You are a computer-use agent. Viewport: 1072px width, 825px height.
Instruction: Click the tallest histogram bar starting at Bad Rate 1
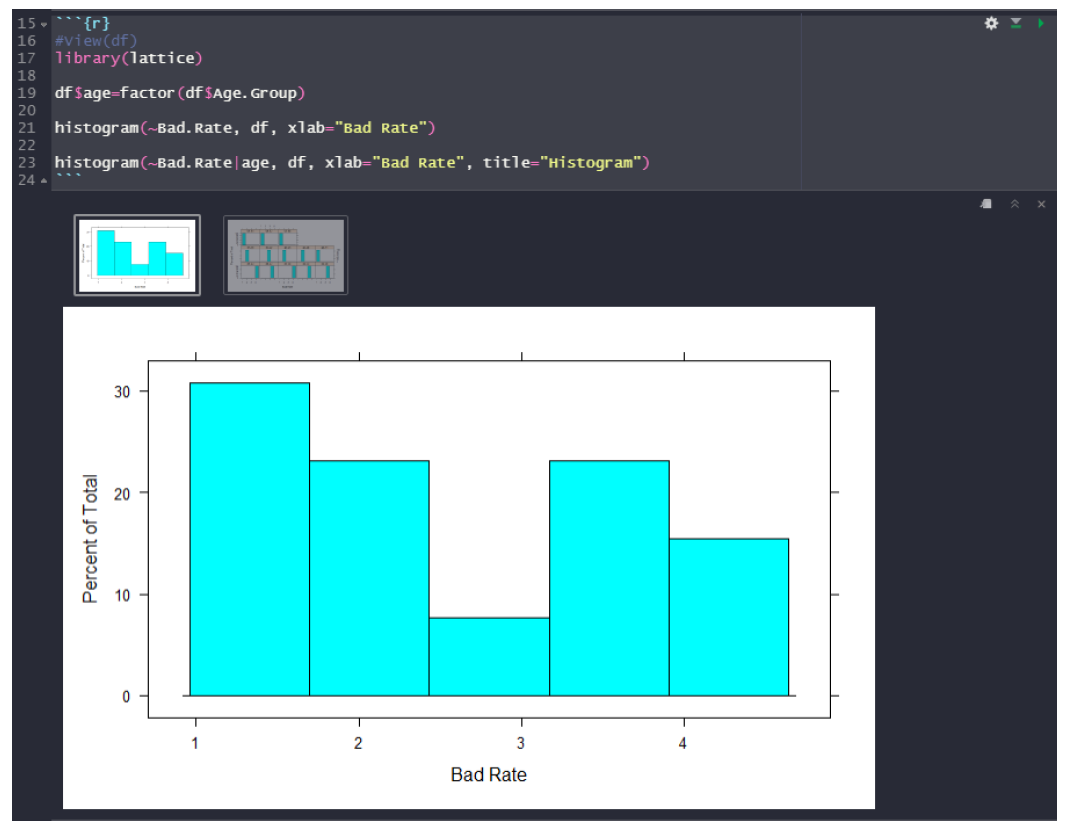coord(250,539)
